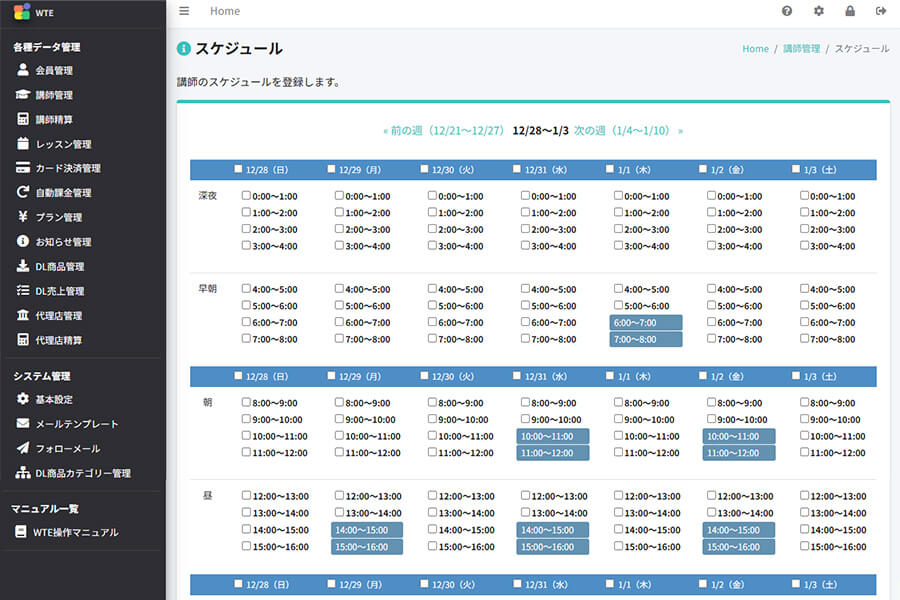Check the 12/28 (日) column header checkbox
The height and width of the screenshot is (600, 900).
[238, 169]
